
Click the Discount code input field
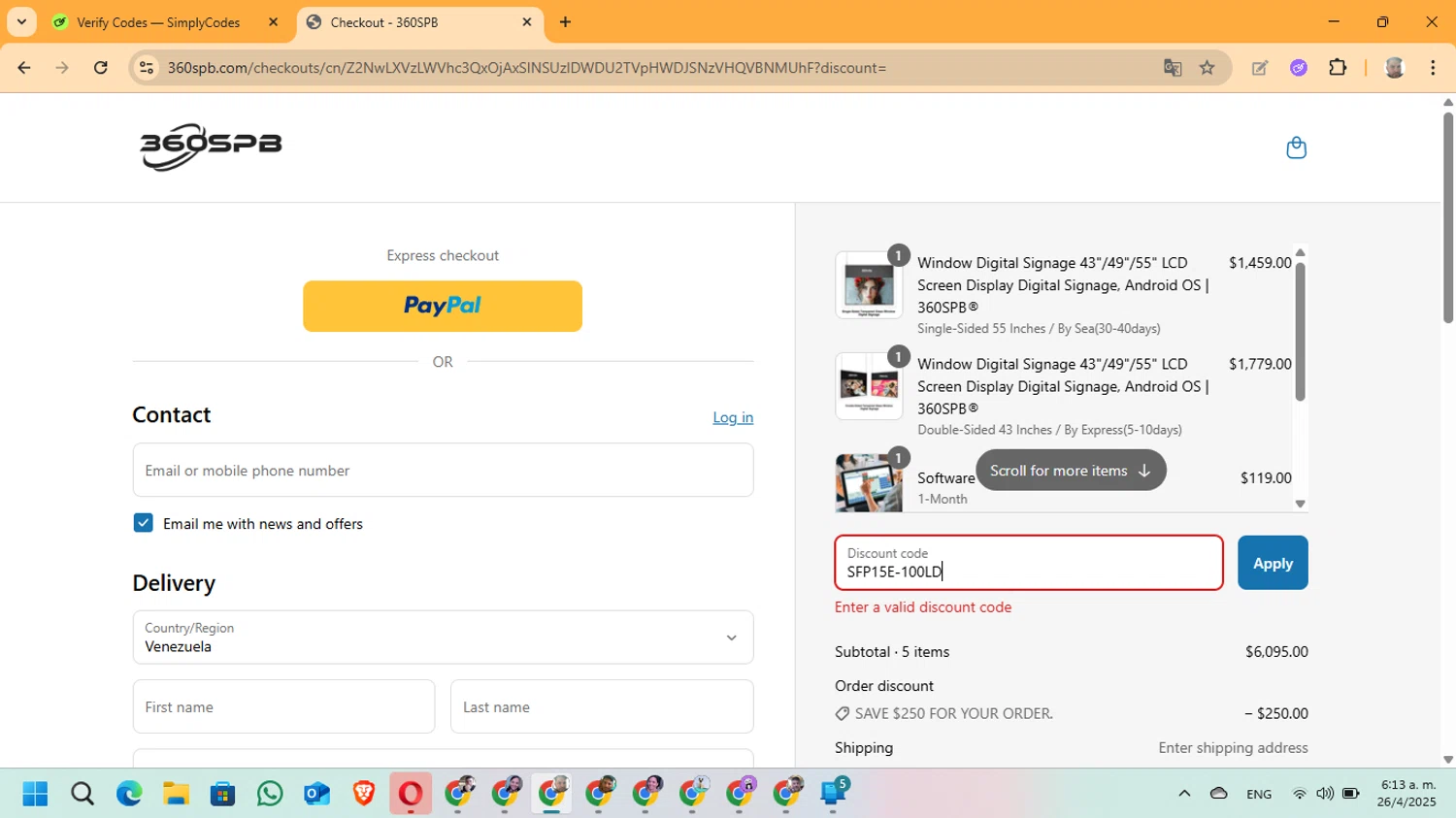pyautogui.click(x=1029, y=563)
